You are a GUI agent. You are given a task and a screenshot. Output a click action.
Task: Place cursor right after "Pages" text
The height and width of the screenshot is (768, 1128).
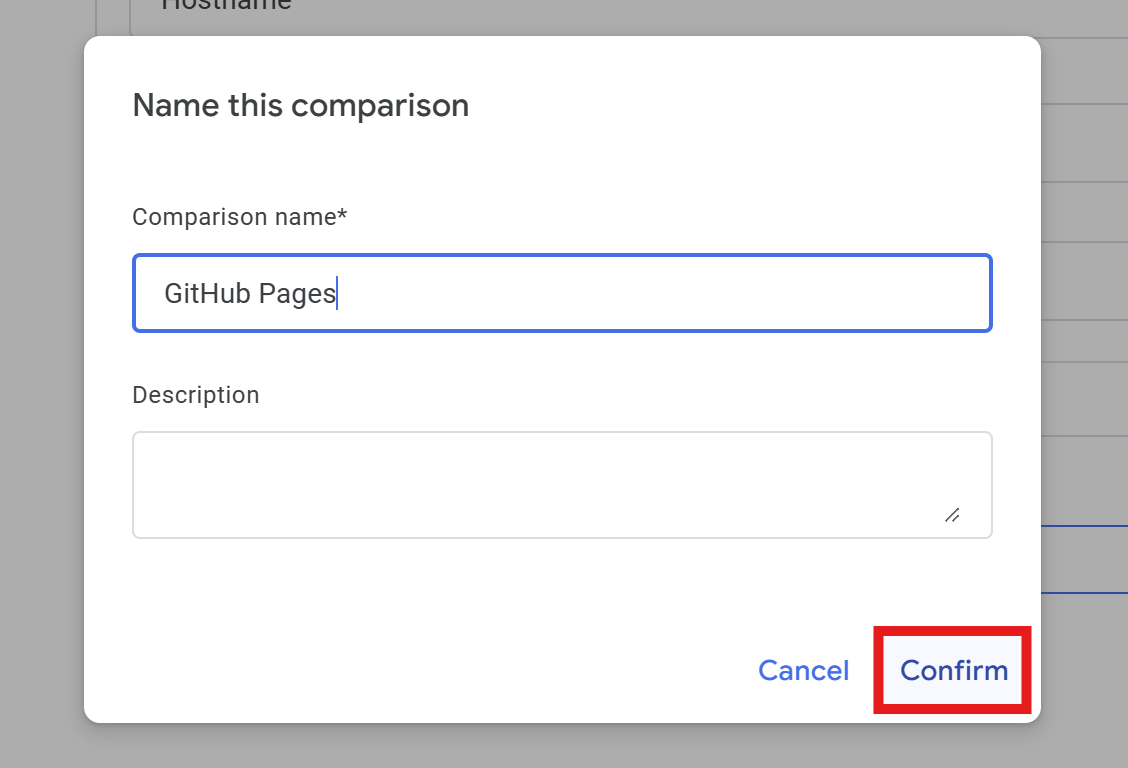pyautogui.click(x=337, y=294)
